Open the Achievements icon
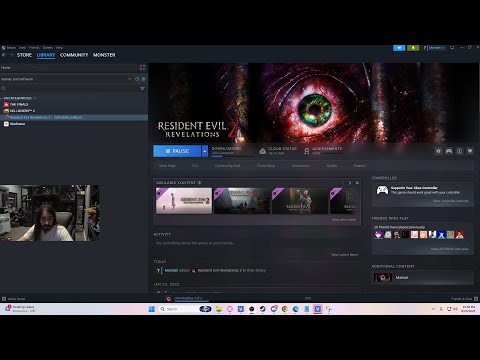The width and height of the screenshot is (480, 360). pos(306,151)
